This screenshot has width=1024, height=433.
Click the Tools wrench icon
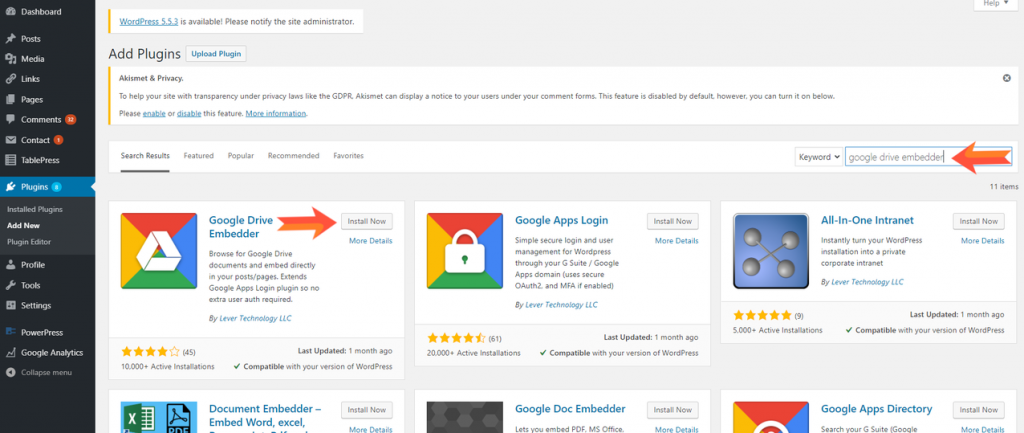point(10,285)
